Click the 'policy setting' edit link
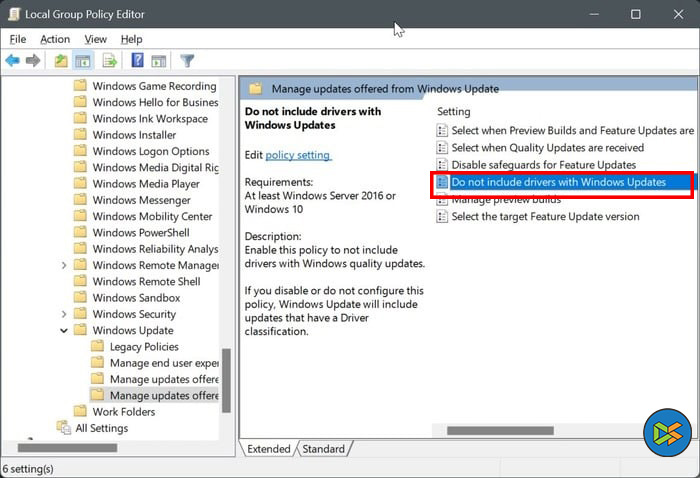Viewport: 700px width, 478px height. tap(298, 155)
